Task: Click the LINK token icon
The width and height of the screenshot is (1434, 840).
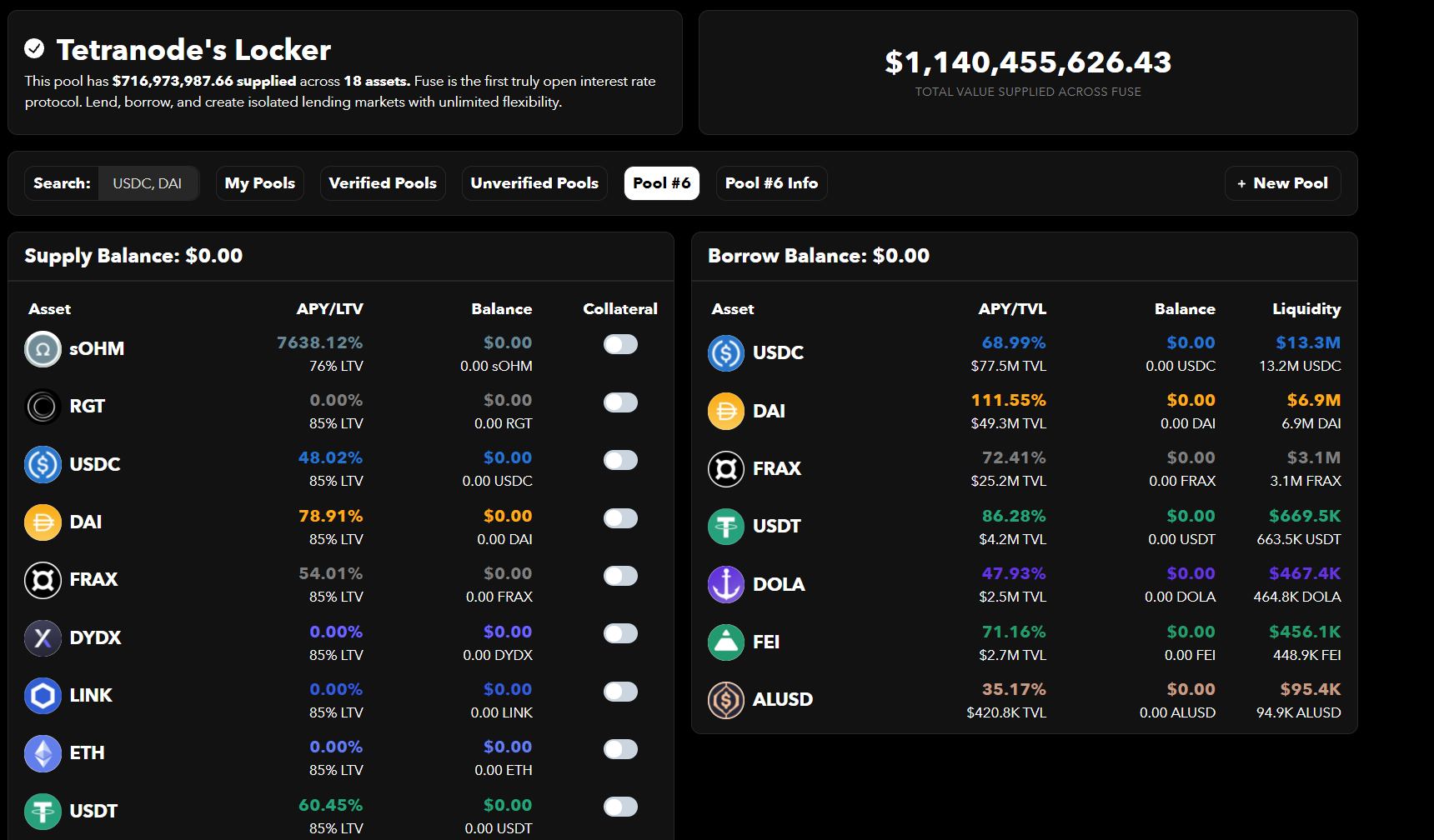Action: 43,696
